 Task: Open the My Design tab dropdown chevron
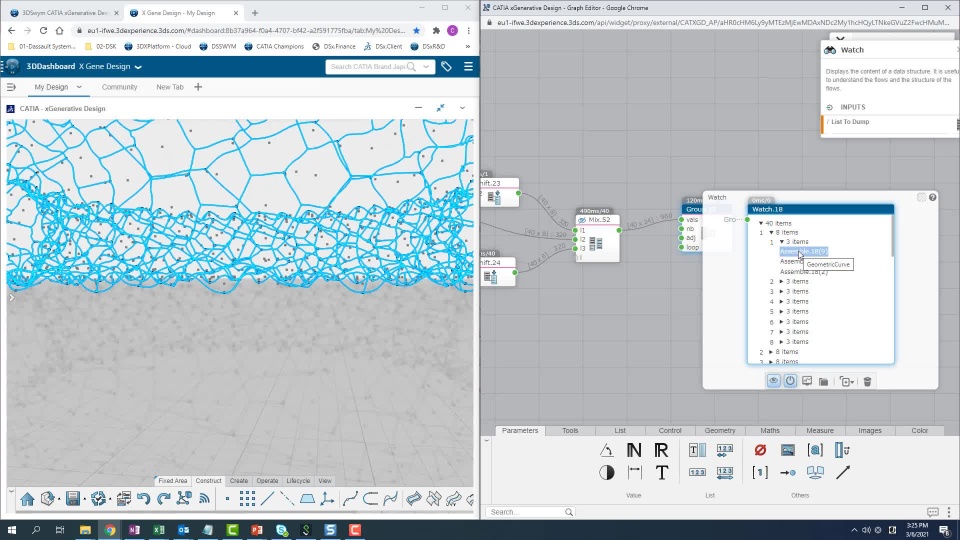coord(79,87)
